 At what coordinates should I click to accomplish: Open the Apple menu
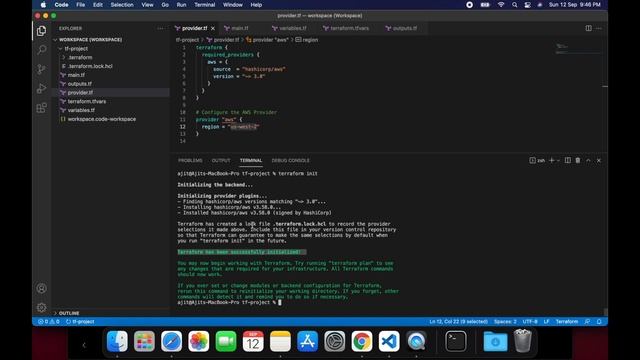tap(43, 5)
